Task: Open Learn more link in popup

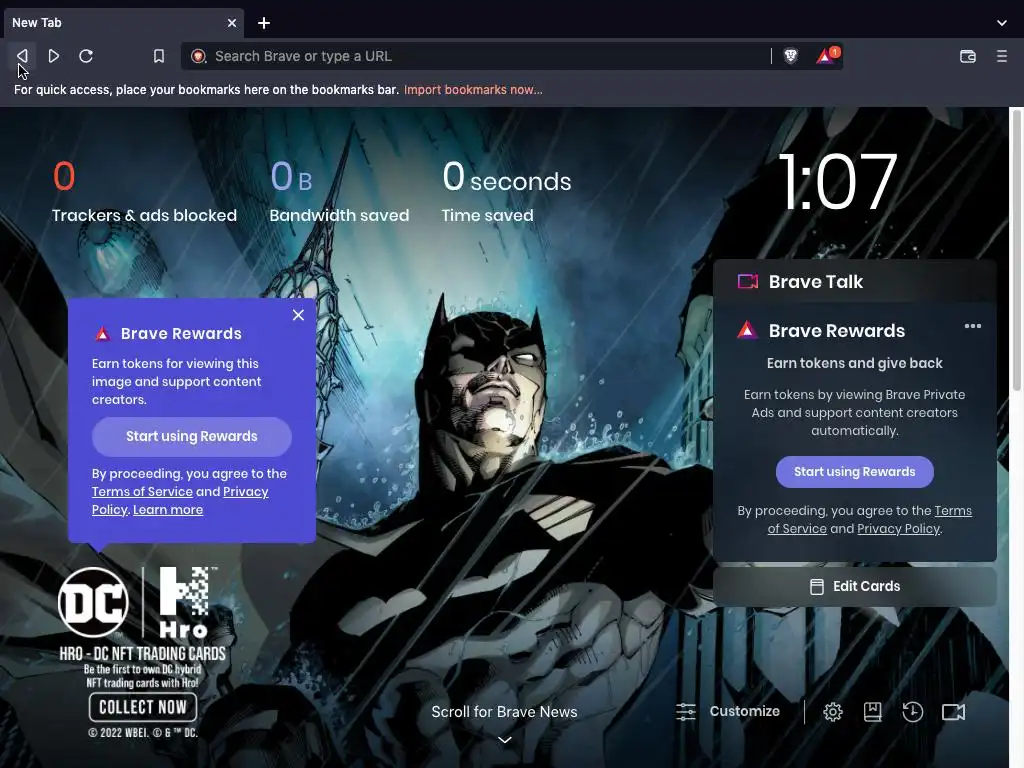Action: pos(168,510)
